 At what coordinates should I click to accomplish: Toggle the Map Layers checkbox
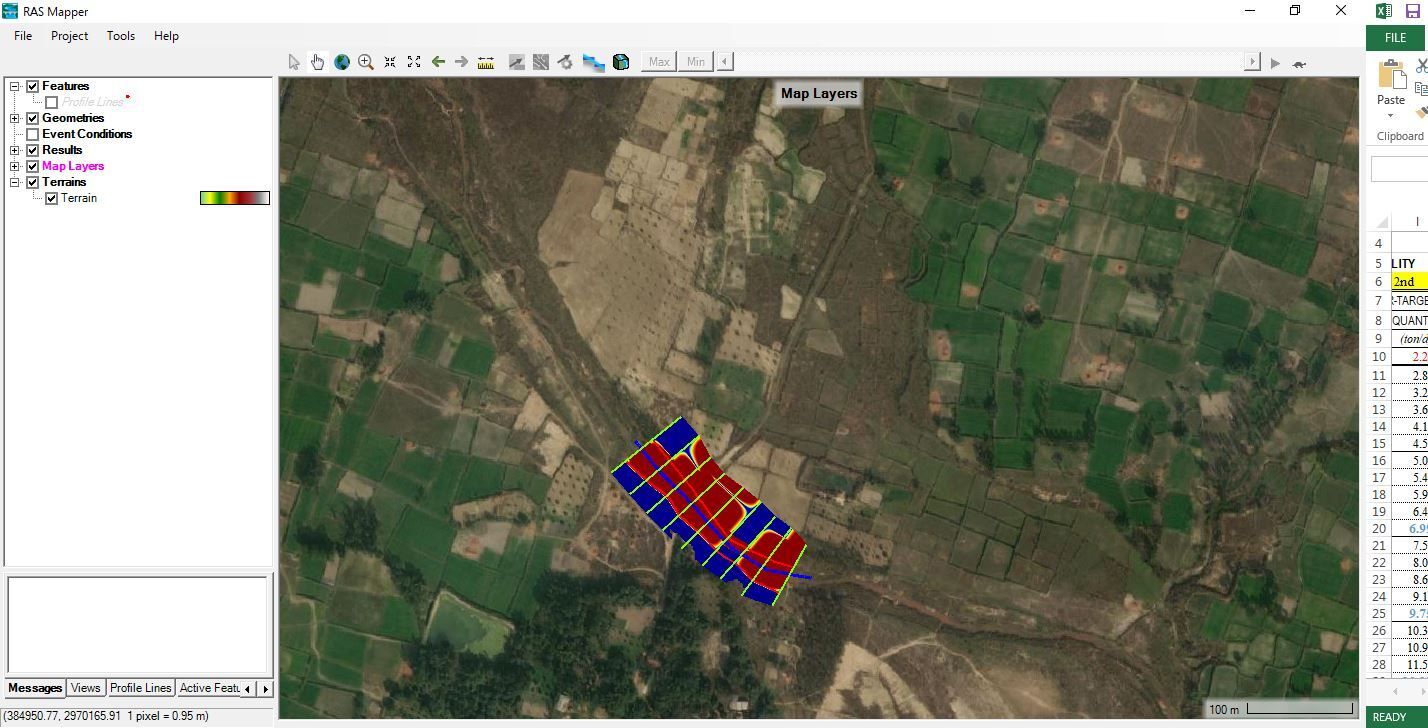click(x=33, y=166)
